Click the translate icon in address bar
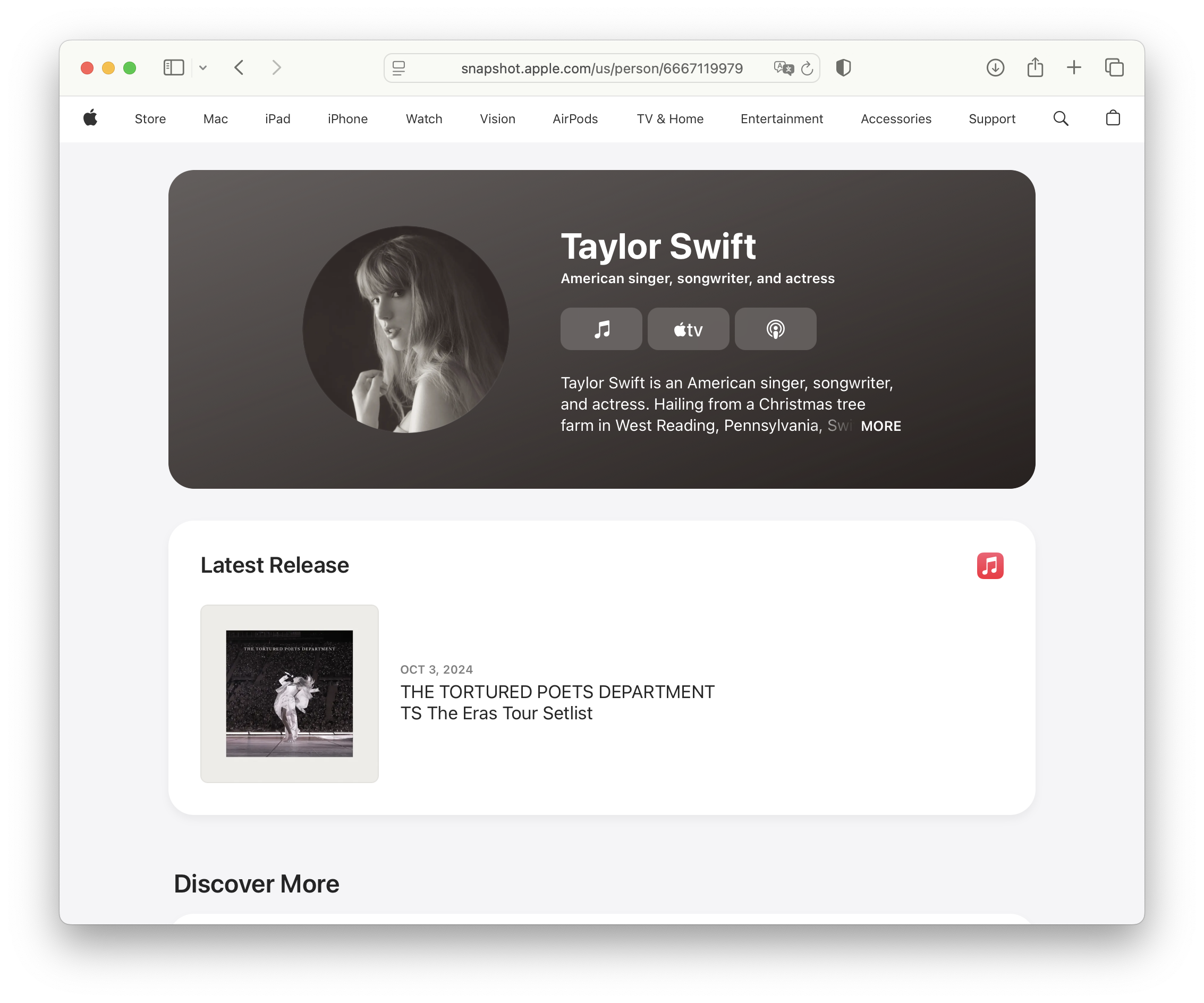1204x1003 pixels. (x=783, y=68)
